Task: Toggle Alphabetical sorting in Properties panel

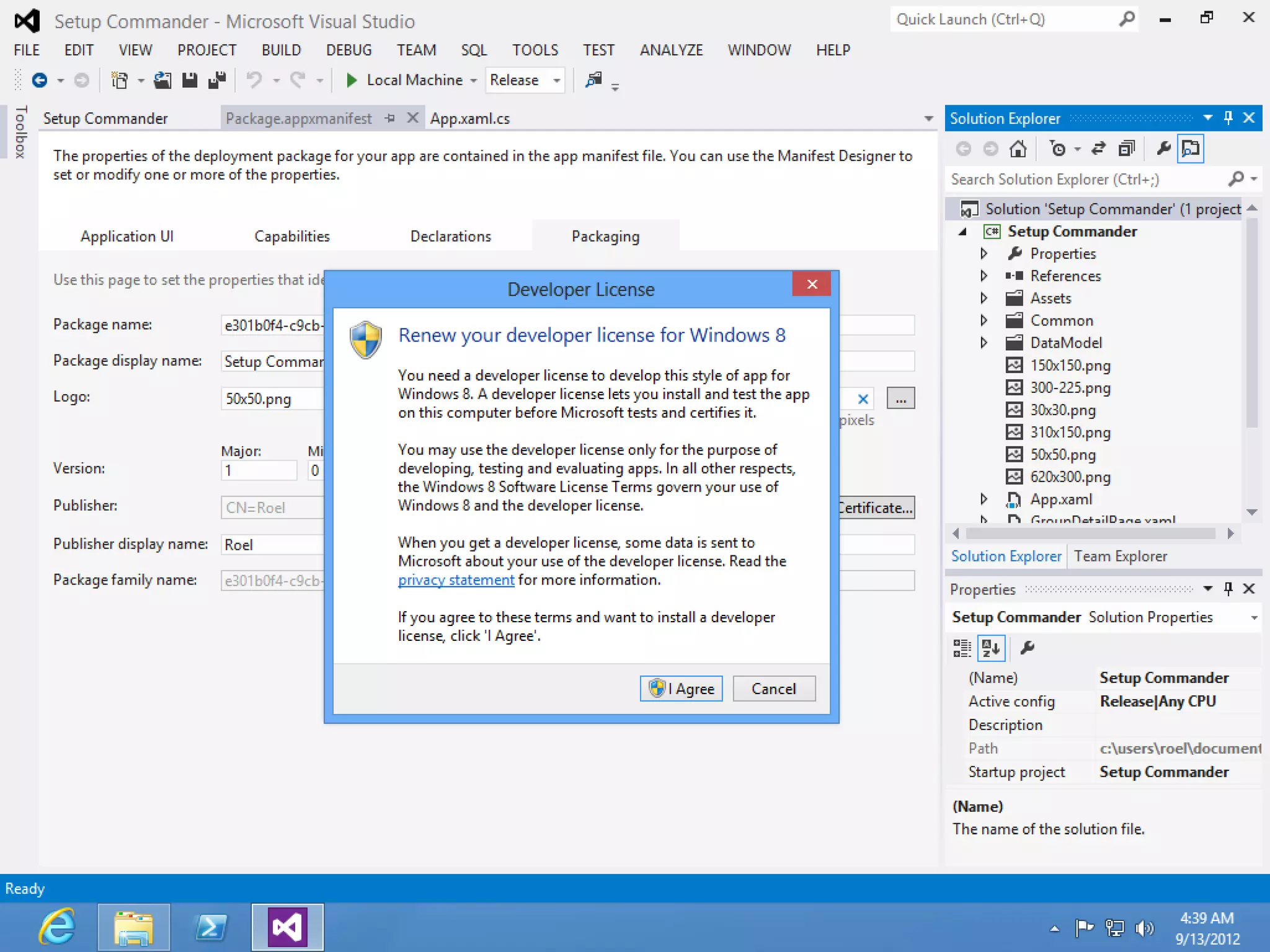Action: click(x=990, y=648)
